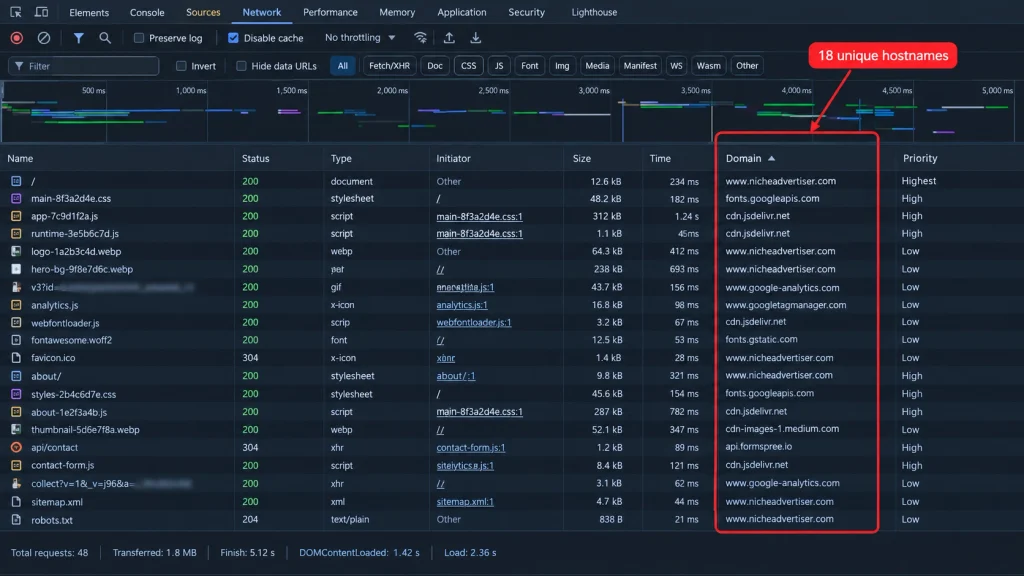The height and width of the screenshot is (576, 1024).
Task: Open the No throttling dropdown
Action: [360, 38]
